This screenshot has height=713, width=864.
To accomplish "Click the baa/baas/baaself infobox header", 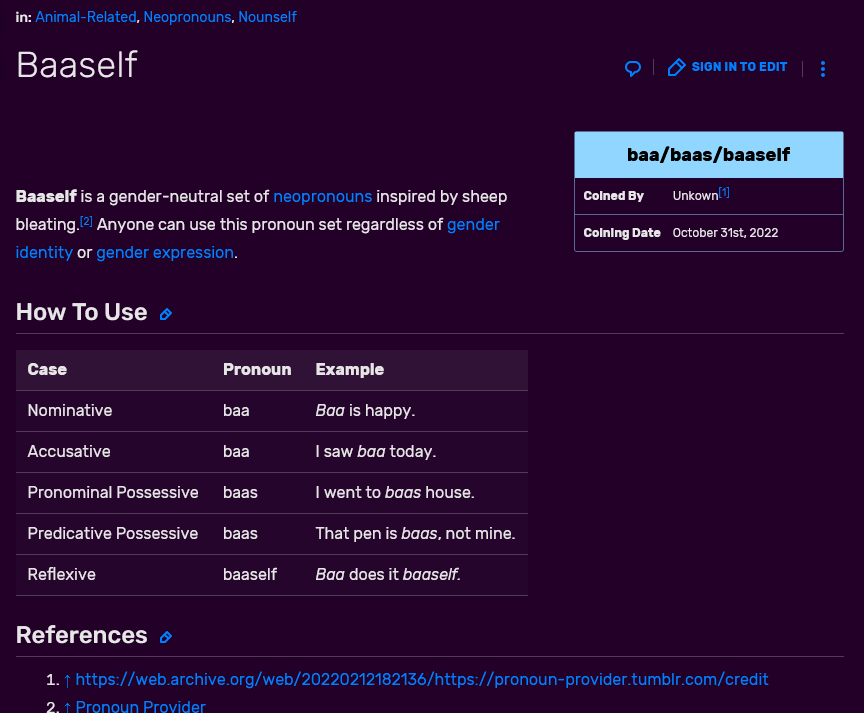I will pyautogui.click(x=709, y=155).
